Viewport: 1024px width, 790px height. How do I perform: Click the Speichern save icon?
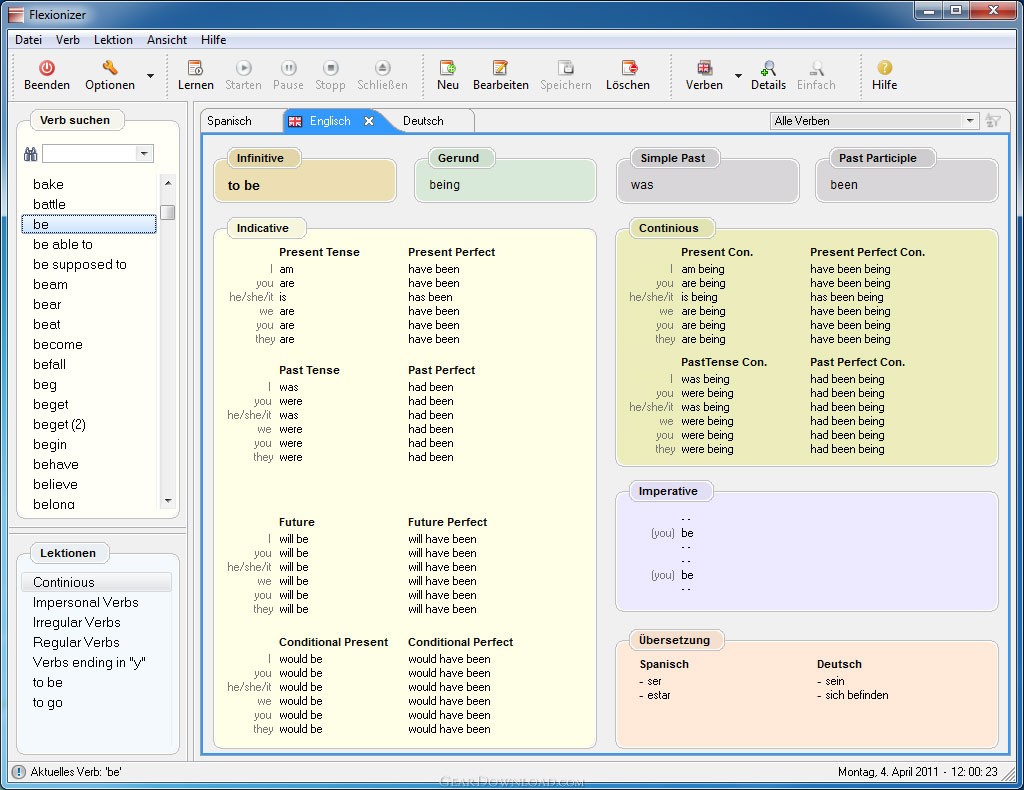click(566, 68)
